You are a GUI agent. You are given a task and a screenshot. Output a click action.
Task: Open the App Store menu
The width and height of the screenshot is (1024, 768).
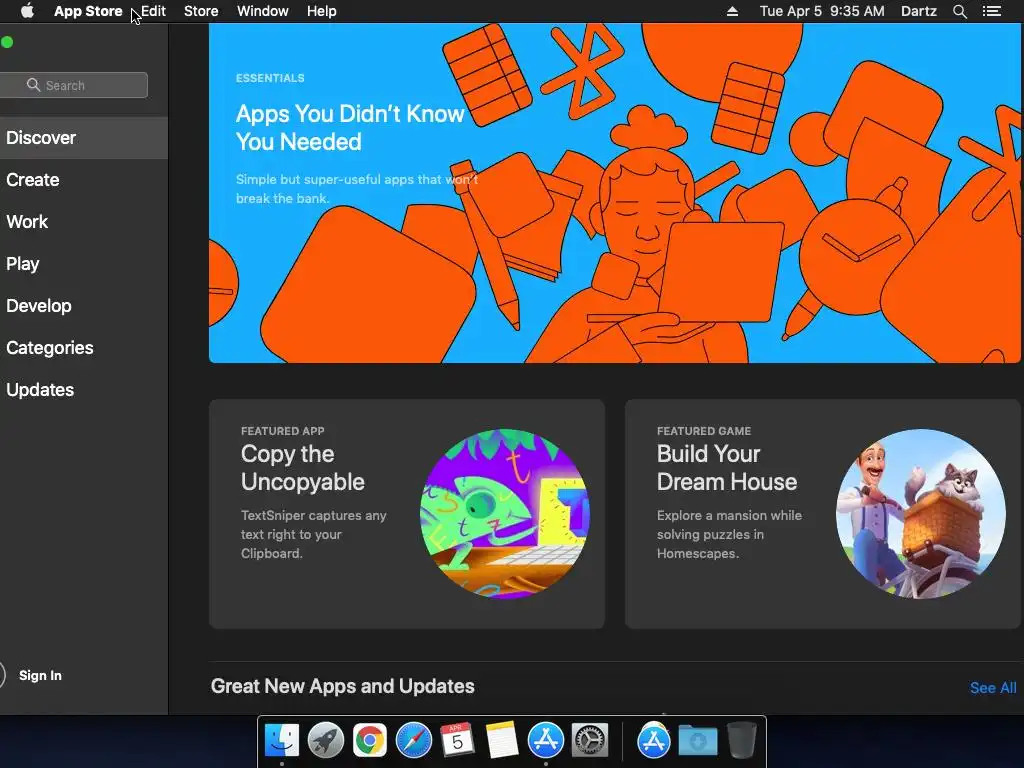click(x=88, y=11)
